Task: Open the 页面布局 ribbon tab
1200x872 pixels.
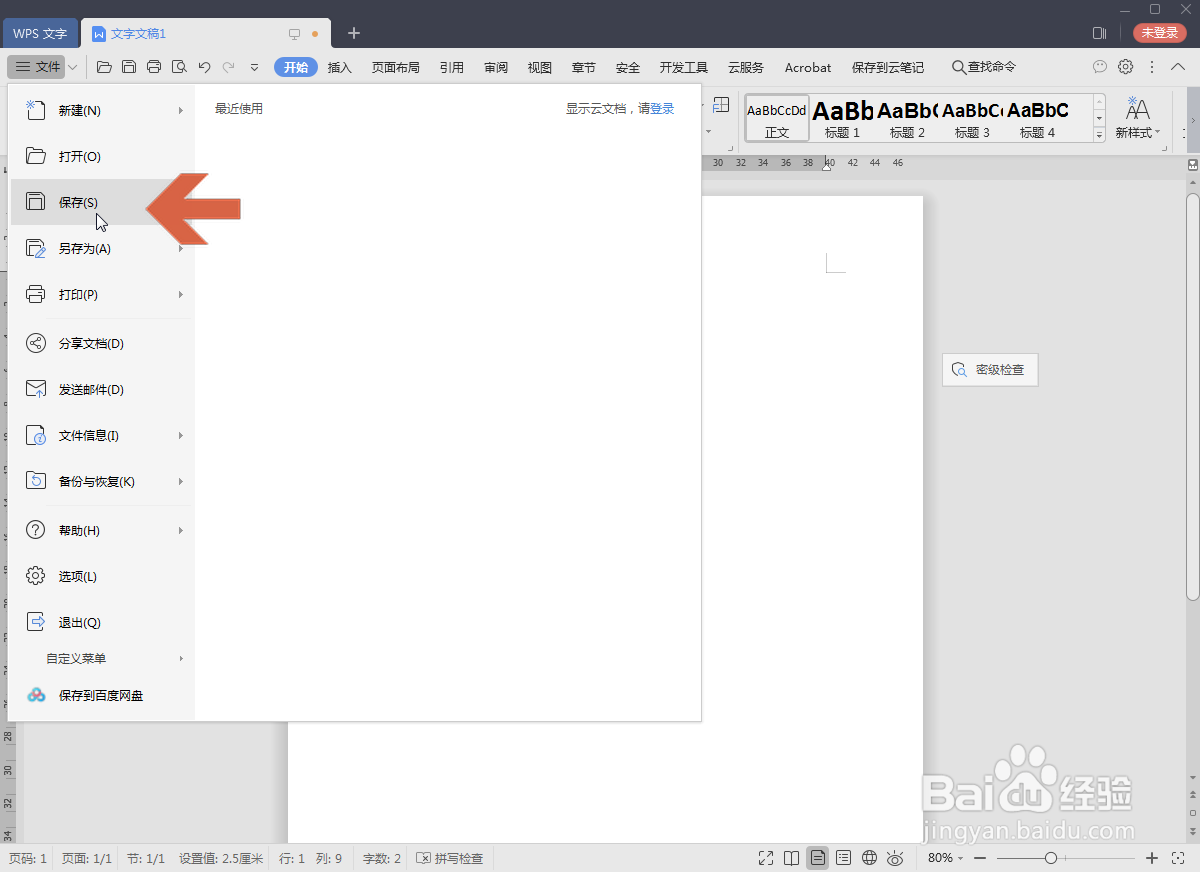Action: pos(396,67)
